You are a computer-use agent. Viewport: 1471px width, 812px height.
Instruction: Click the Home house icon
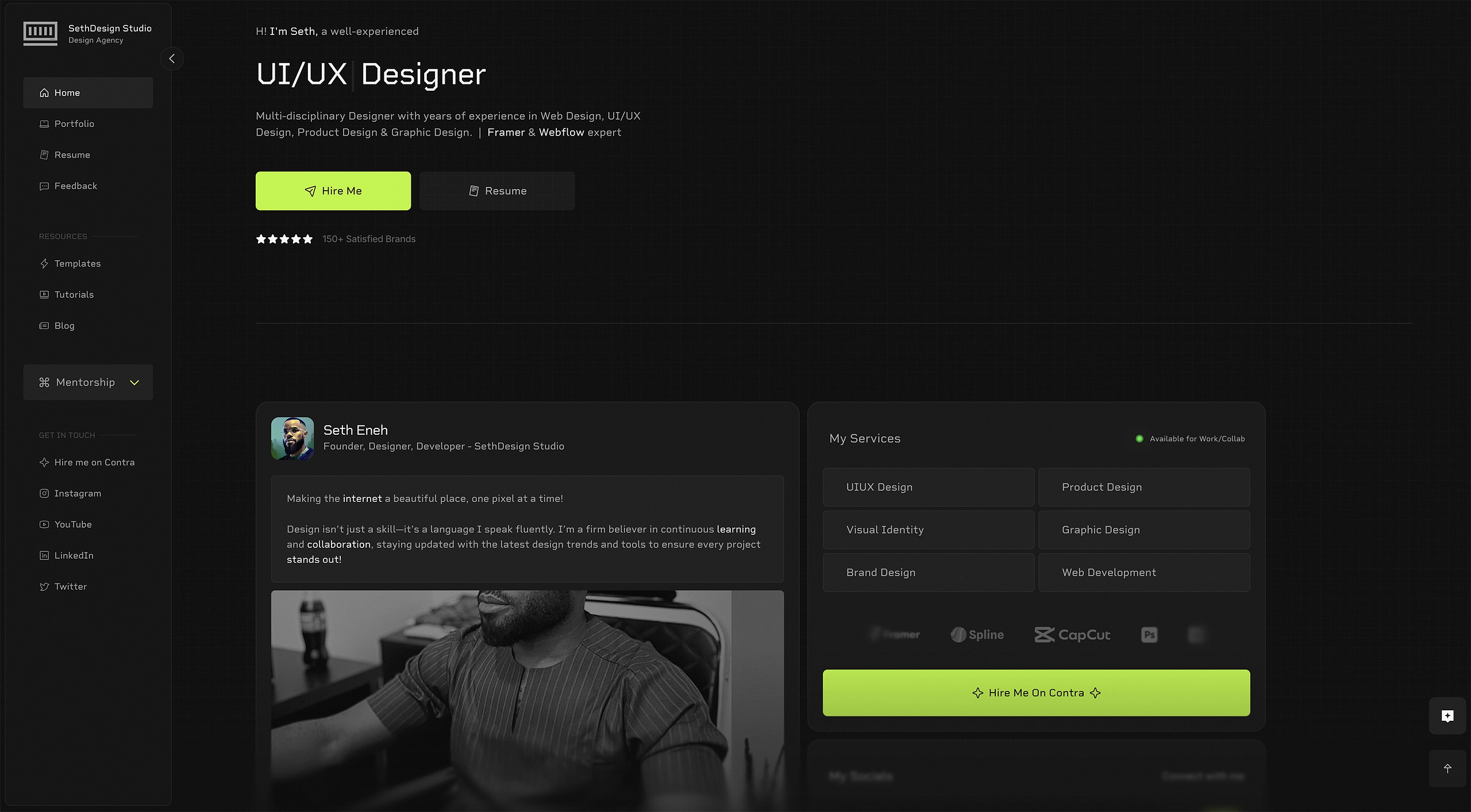click(44, 92)
